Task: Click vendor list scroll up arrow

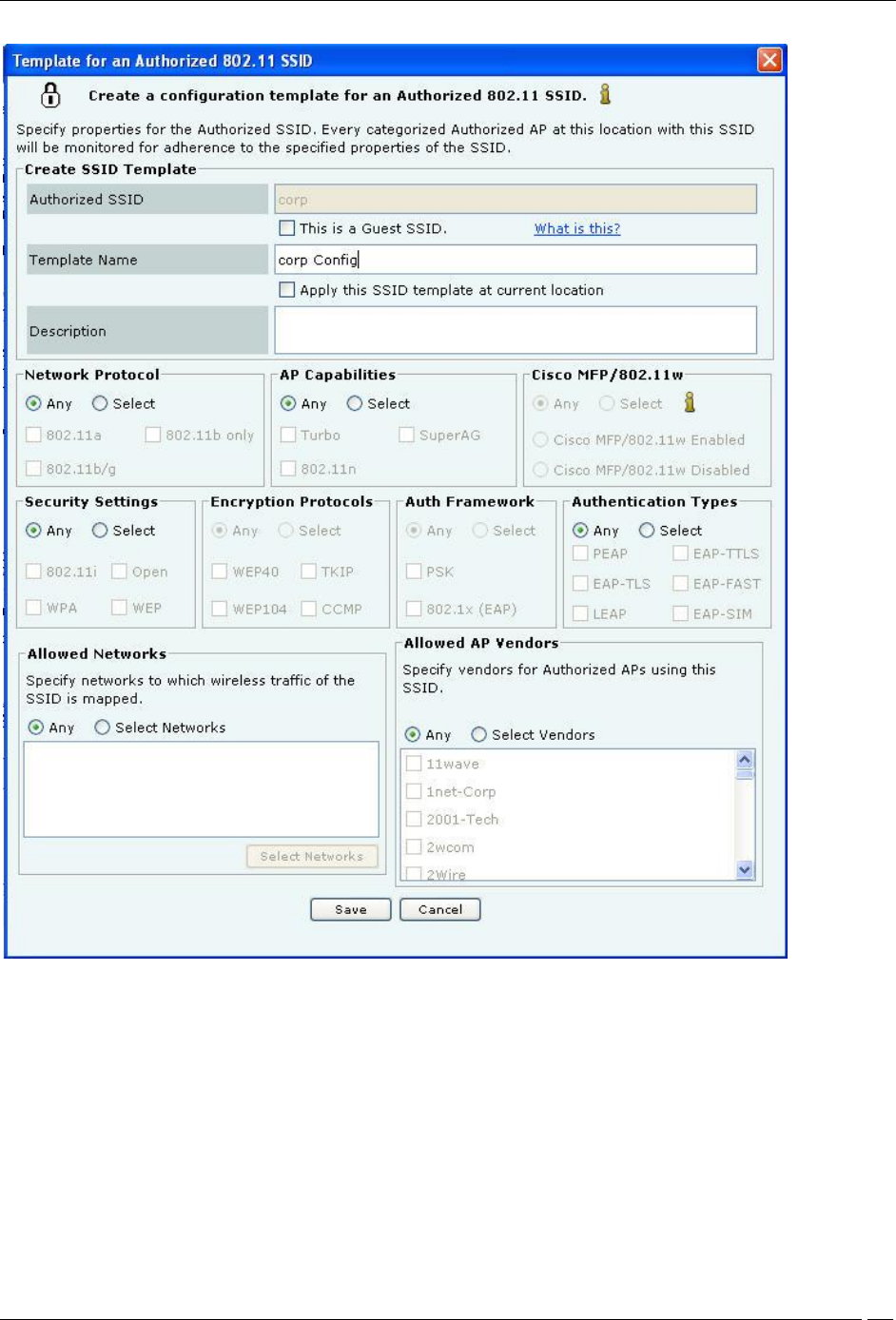Action: [745, 759]
